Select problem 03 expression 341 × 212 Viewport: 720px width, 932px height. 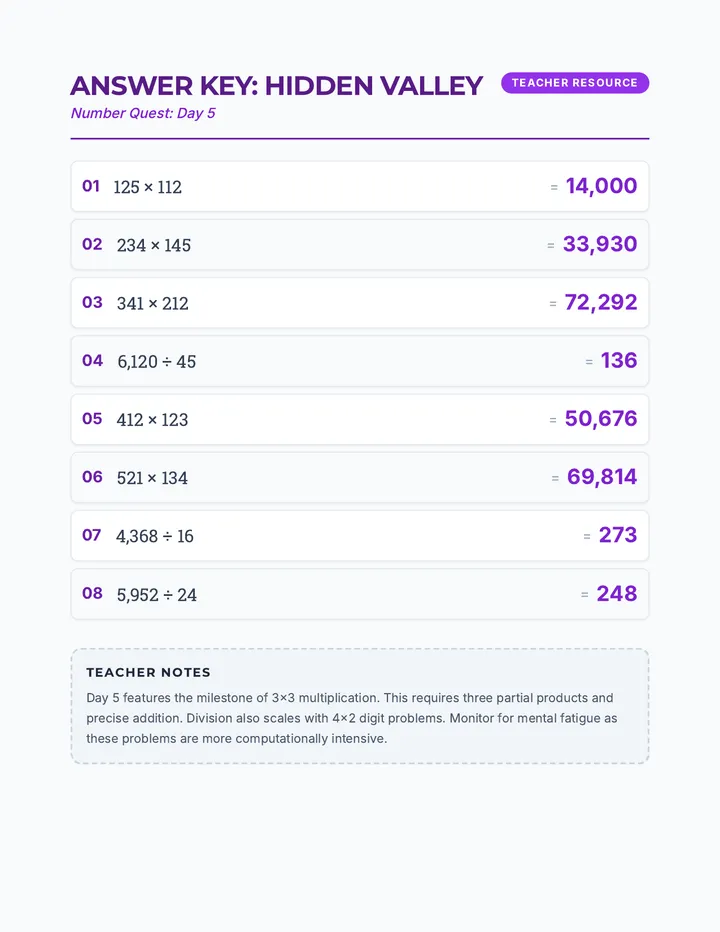coord(153,303)
